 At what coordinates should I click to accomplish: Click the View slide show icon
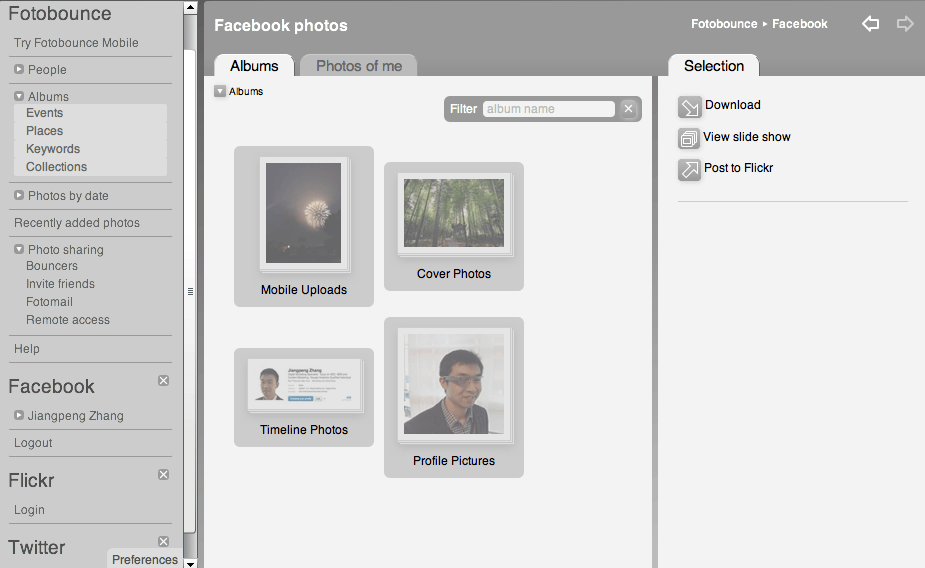[x=689, y=139]
